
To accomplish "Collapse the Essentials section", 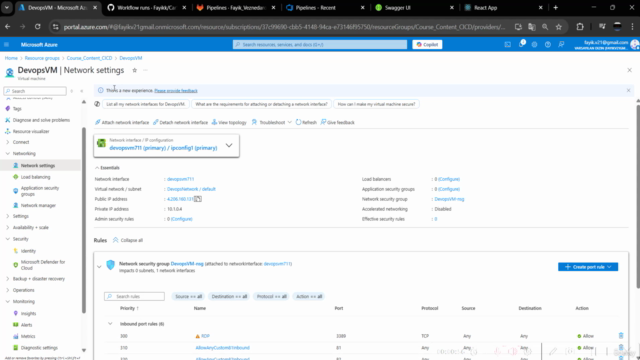I will point(107,168).
